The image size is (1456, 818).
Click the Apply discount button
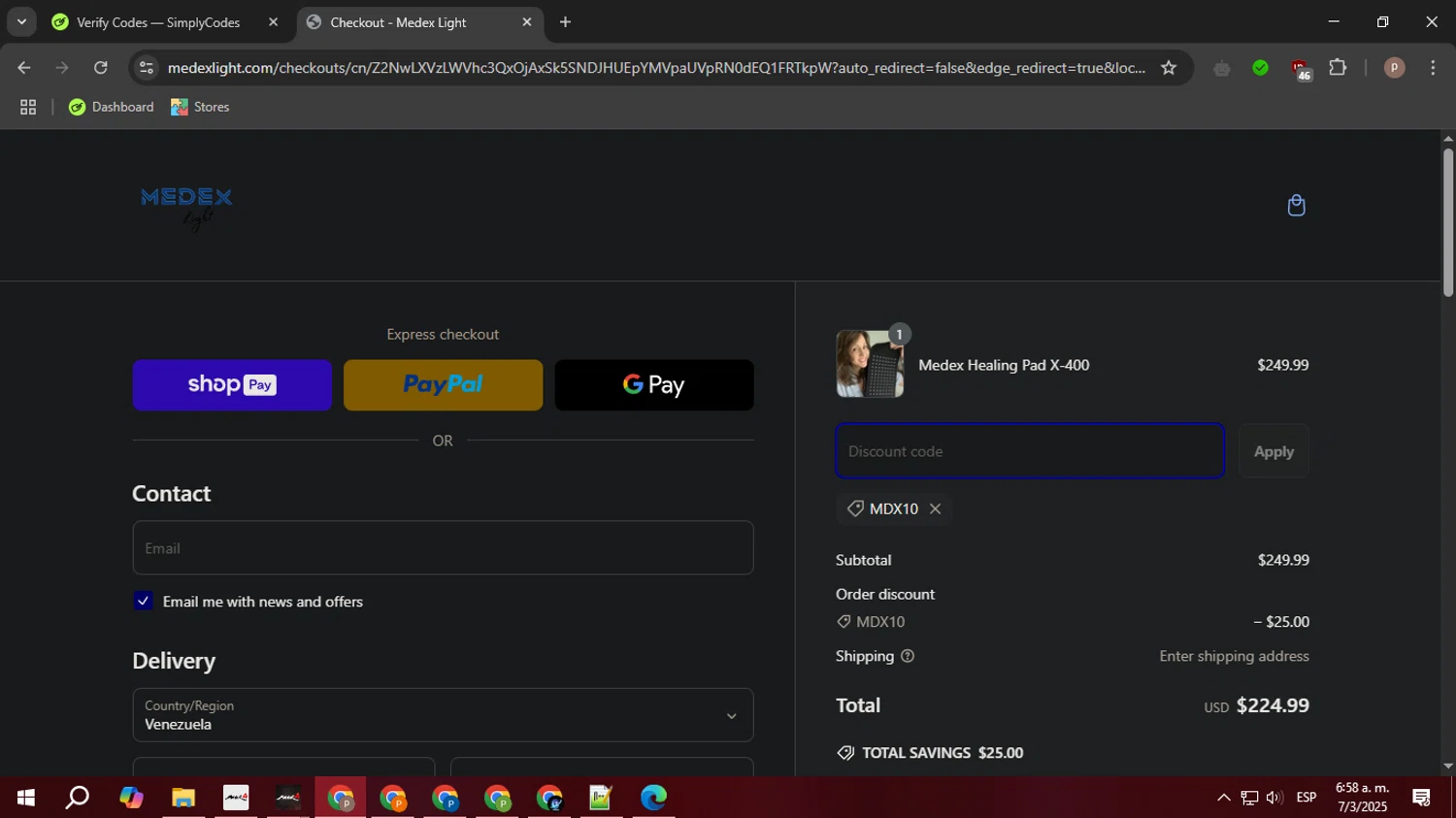[x=1274, y=451]
